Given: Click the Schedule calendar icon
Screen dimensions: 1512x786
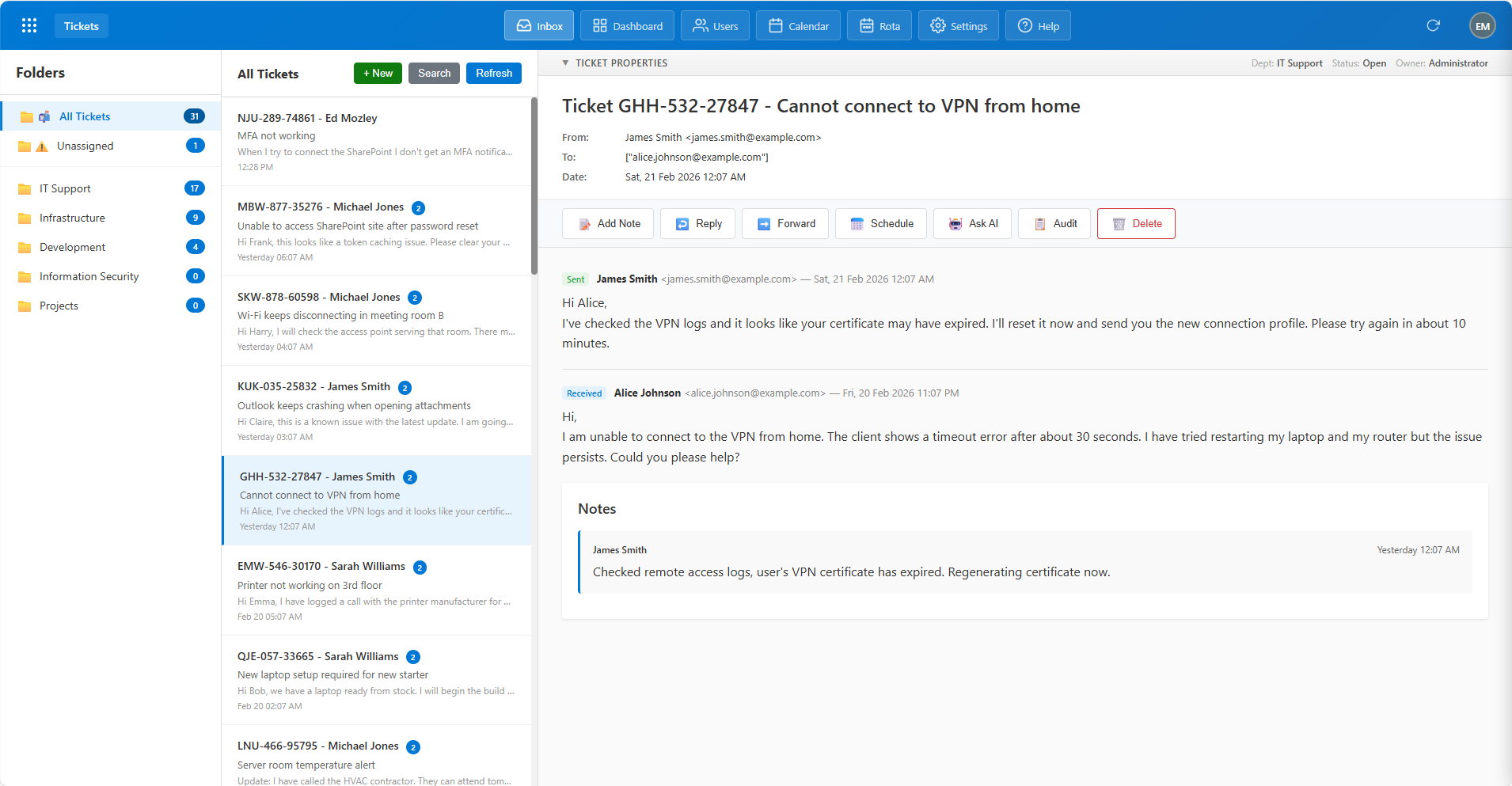Looking at the screenshot, I should 857,224.
